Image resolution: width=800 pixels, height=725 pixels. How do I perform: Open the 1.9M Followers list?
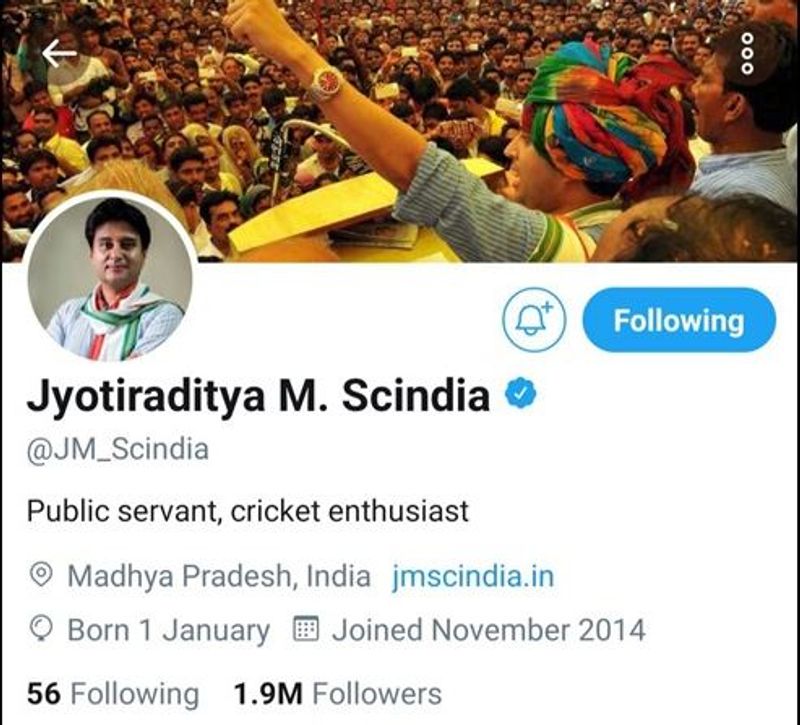338,694
